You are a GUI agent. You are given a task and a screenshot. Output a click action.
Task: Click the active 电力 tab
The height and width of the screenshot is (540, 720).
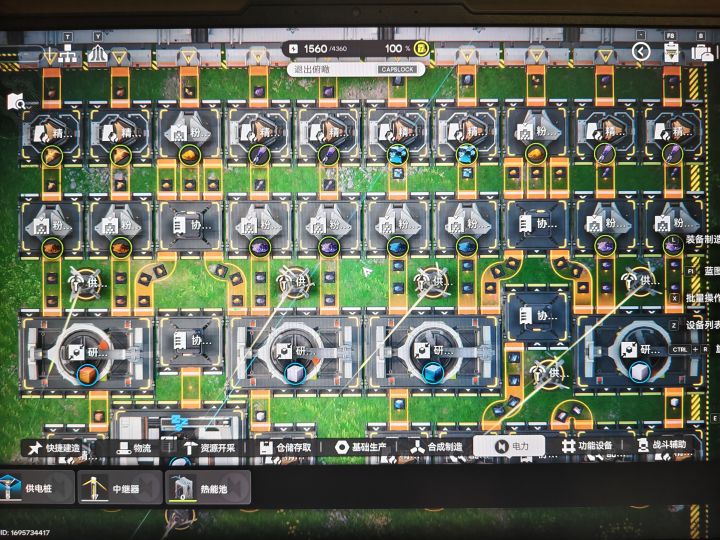pos(509,446)
